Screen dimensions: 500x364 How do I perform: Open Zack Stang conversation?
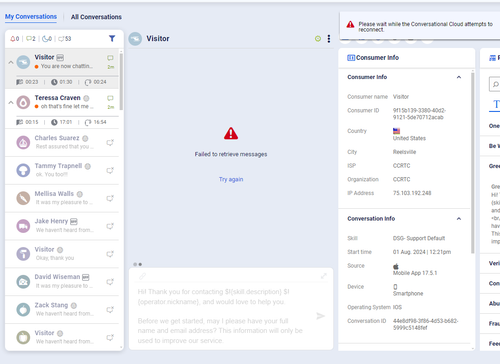(62, 310)
